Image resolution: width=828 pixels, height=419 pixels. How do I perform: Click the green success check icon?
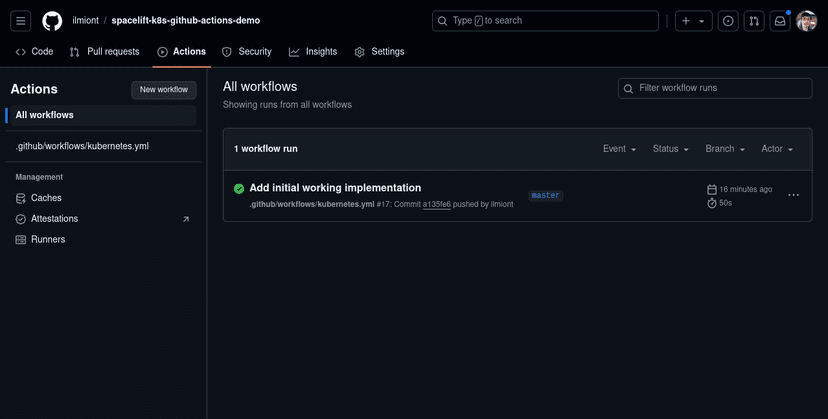239,189
